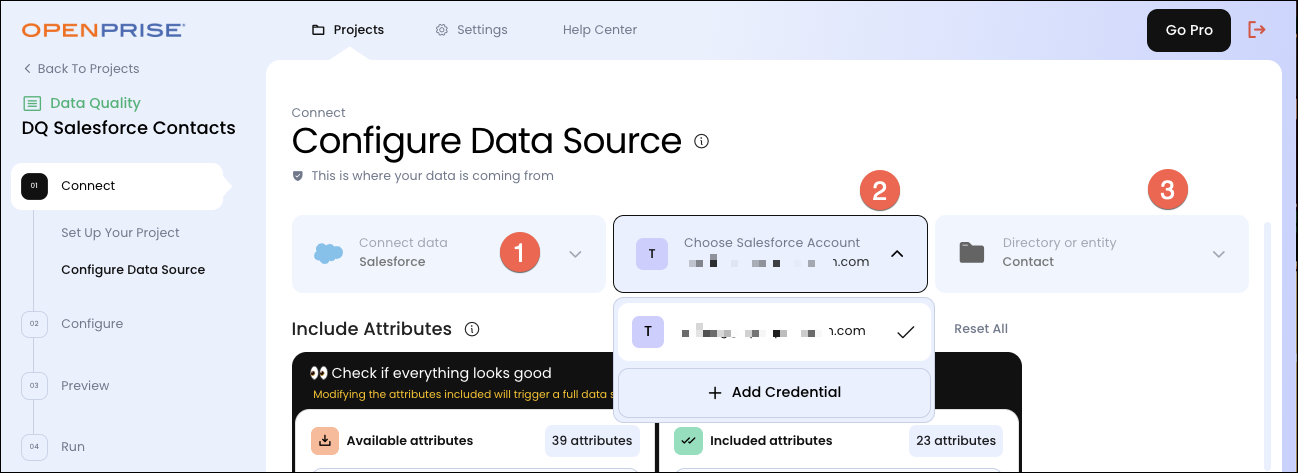
Task: Click the logout icon
Action: [x=1257, y=30]
